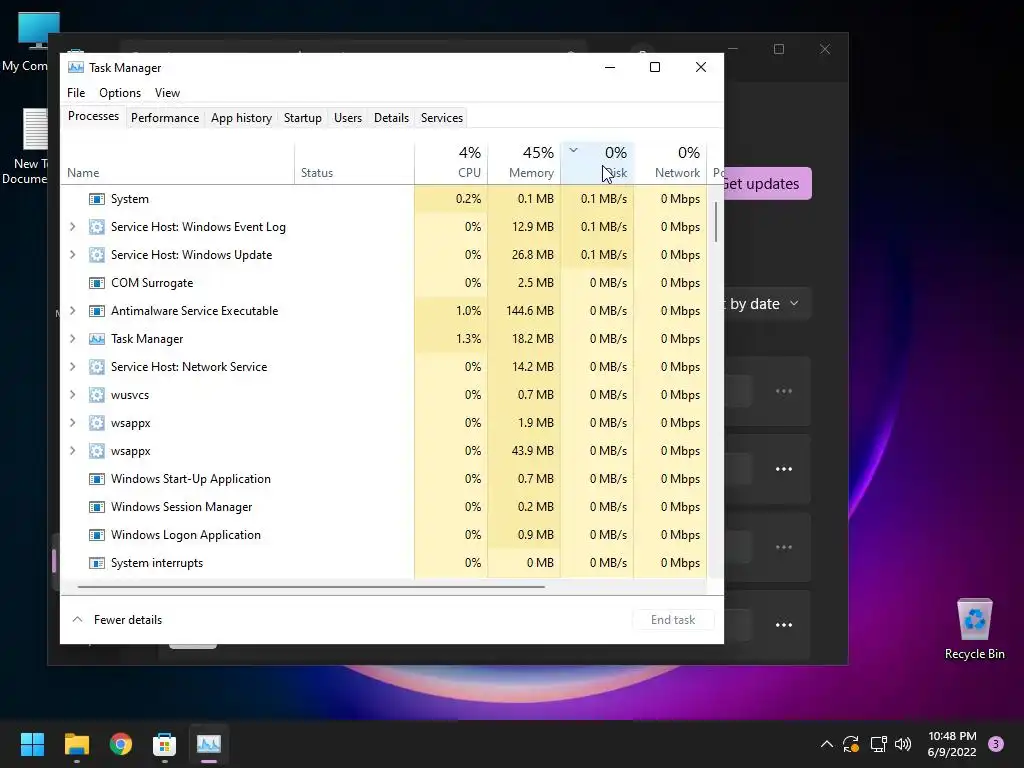Image resolution: width=1024 pixels, height=768 pixels.
Task: Click the Task Manager taskbar icon
Action: tap(209, 744)
